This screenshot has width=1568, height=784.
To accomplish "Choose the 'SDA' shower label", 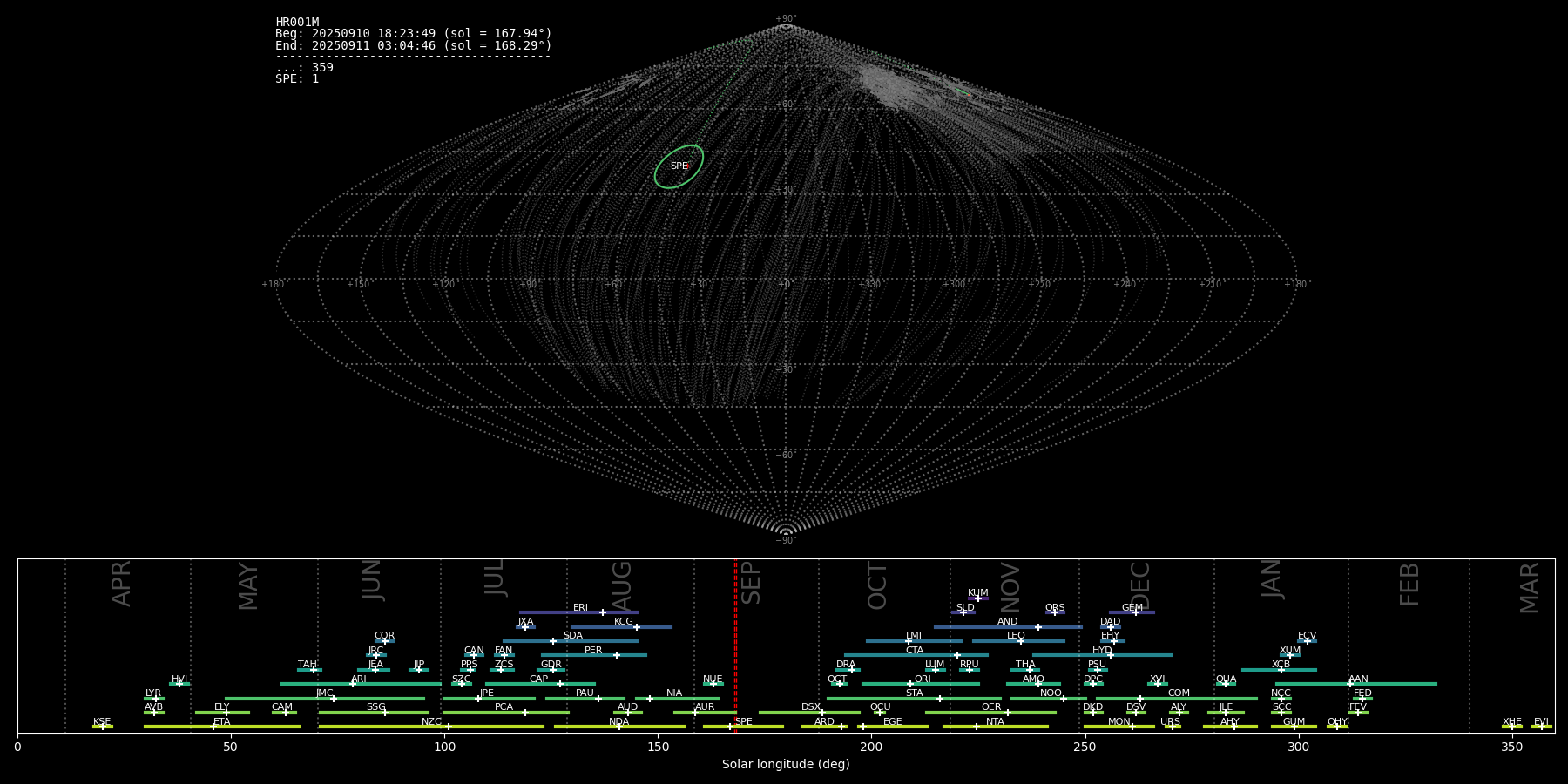I will pos(573,635).
